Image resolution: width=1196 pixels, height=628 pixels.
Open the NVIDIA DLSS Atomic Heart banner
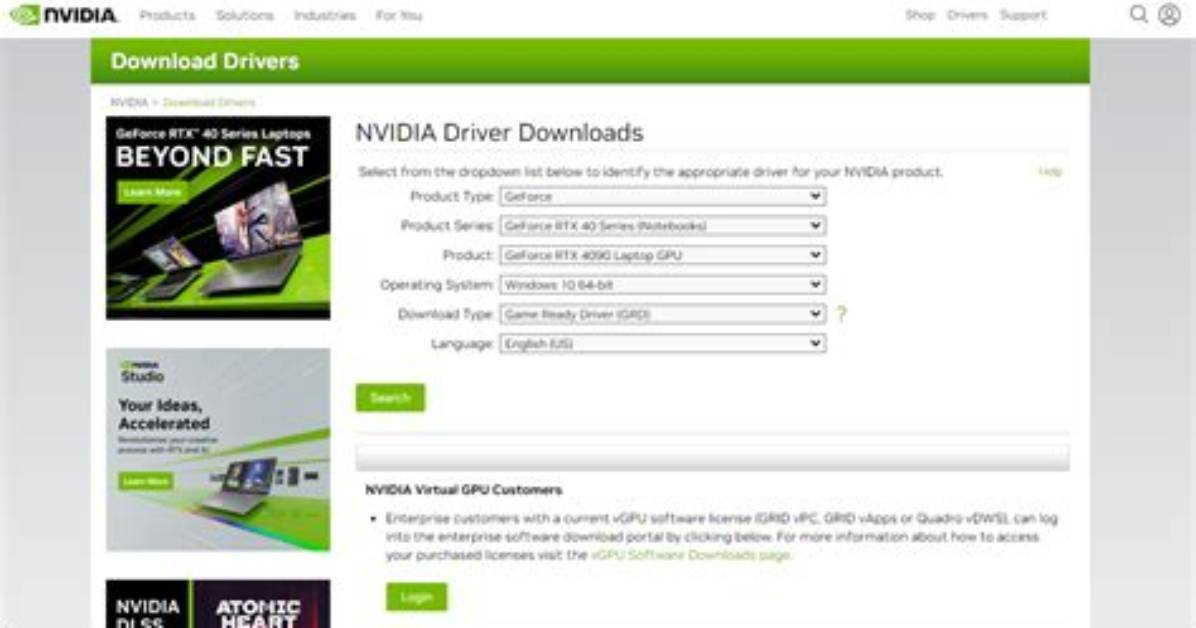218,604
